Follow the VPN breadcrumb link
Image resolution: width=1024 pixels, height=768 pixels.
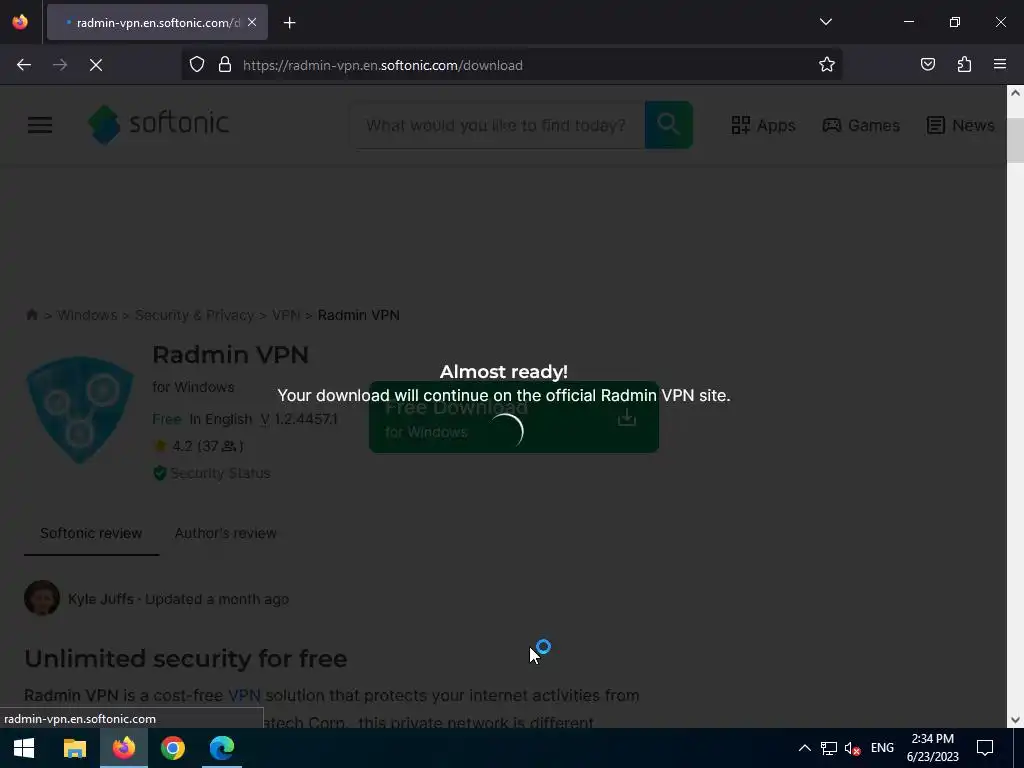tap(285, 315)
